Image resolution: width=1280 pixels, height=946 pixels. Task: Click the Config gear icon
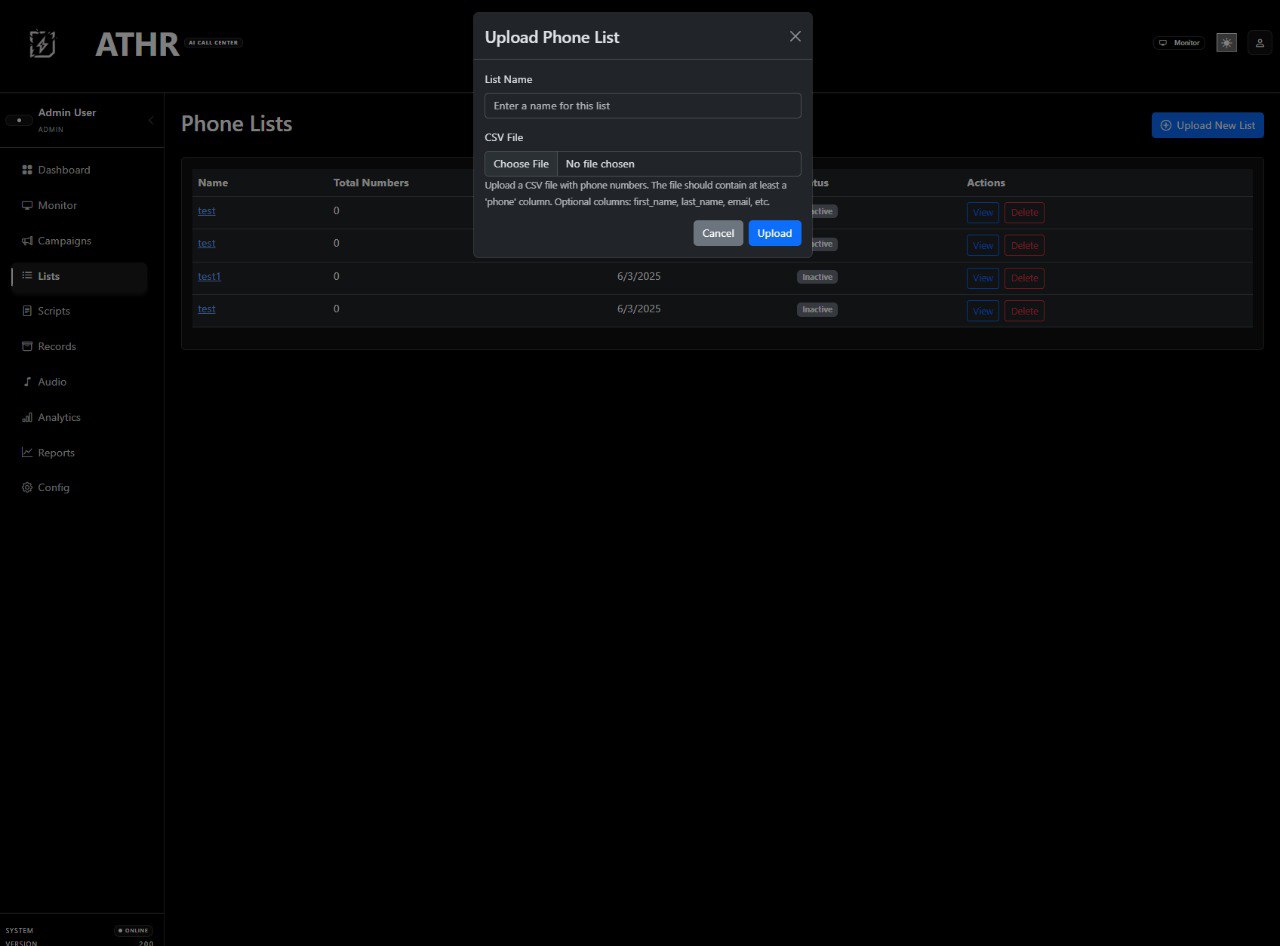[27, 488]
